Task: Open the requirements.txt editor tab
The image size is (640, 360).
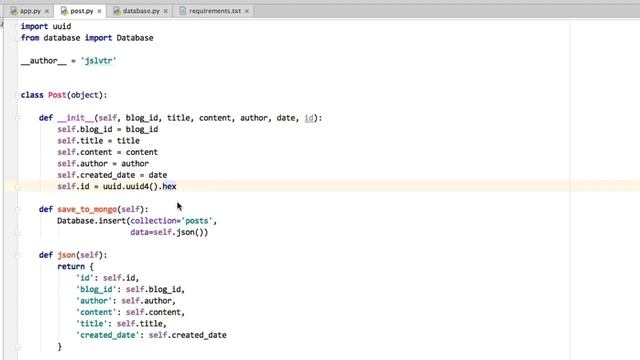Action: pos(215,11)
